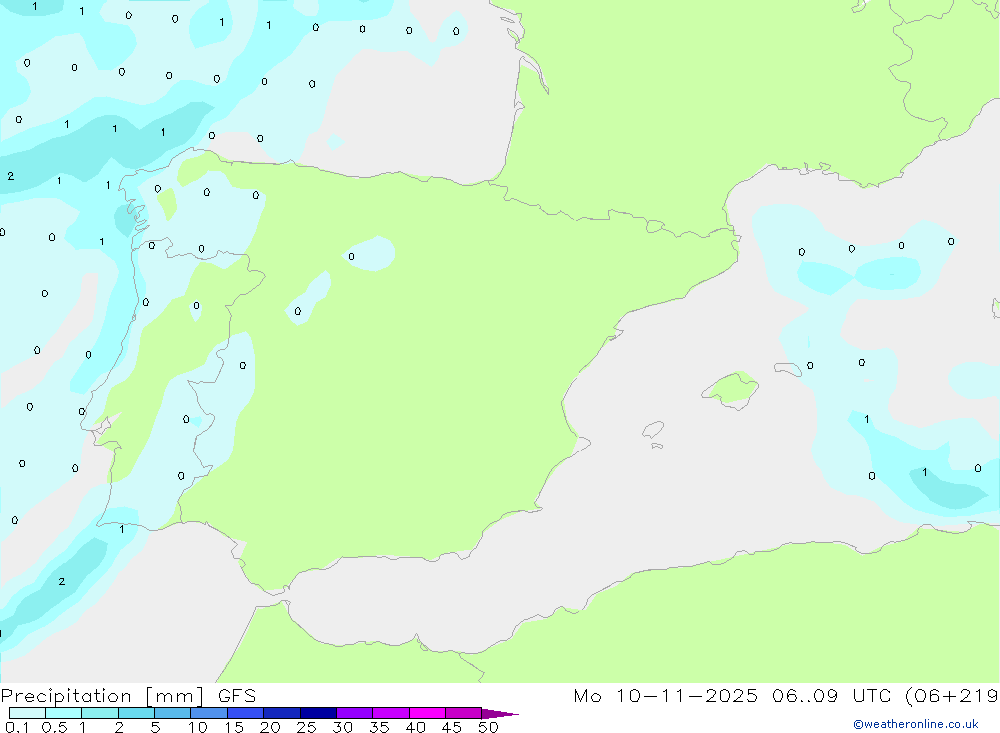This screenshot has width=1000, height=733.
Task: Click the 2–5 mm legend color block
Action: (x=136, y=713)
